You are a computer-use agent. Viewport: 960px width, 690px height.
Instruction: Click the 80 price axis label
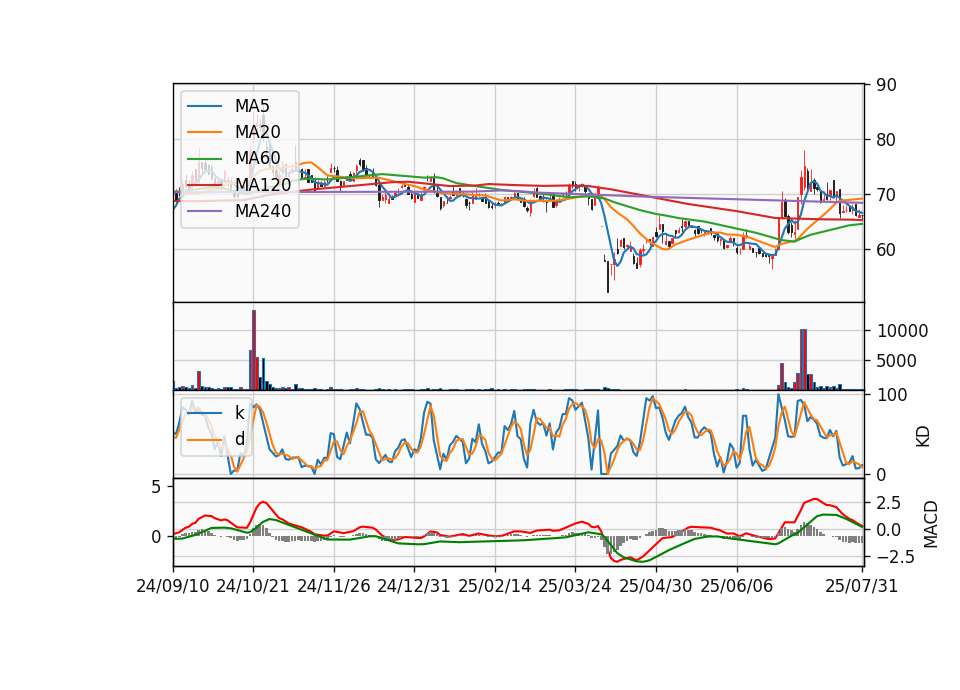point(886,140)
